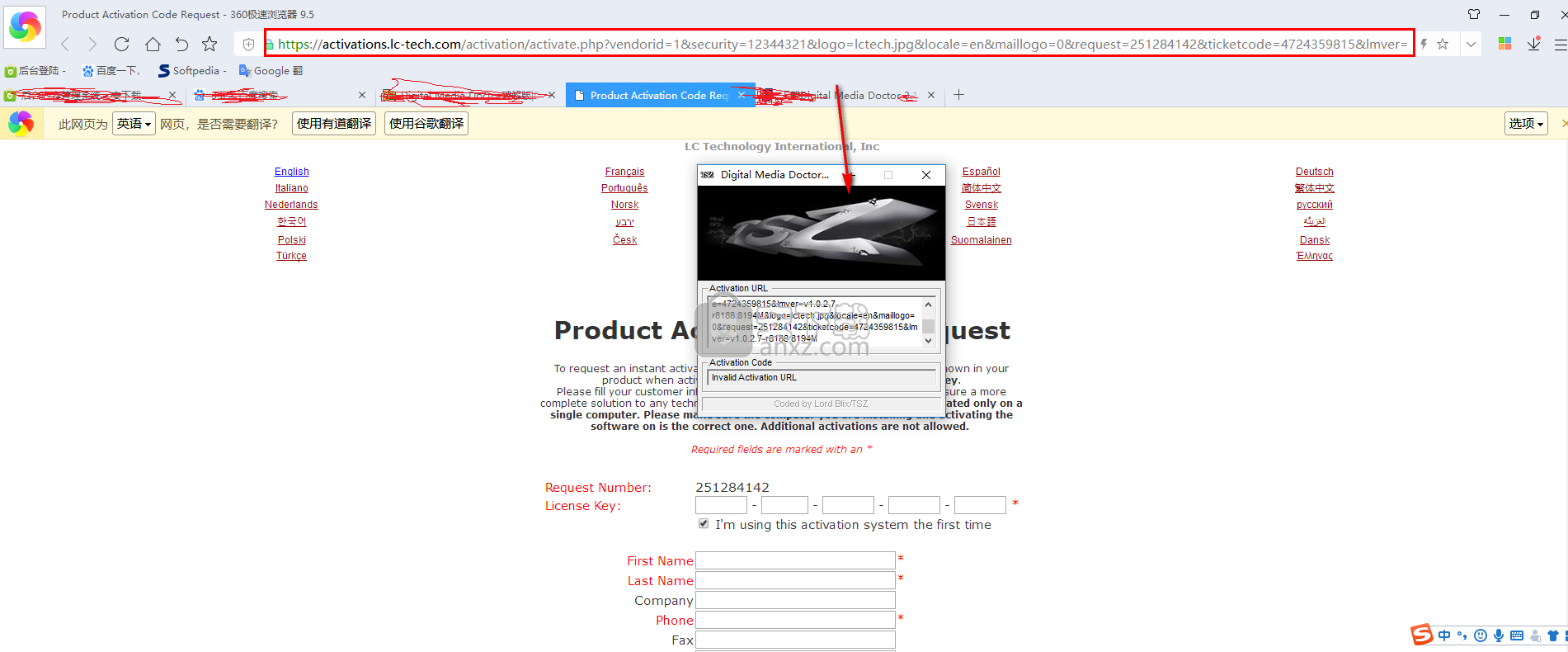Image resolution: width=1568 pixels, height=652 pixels.
Task: Click the security shield icon beside the URL
Action: click(248, 45)
